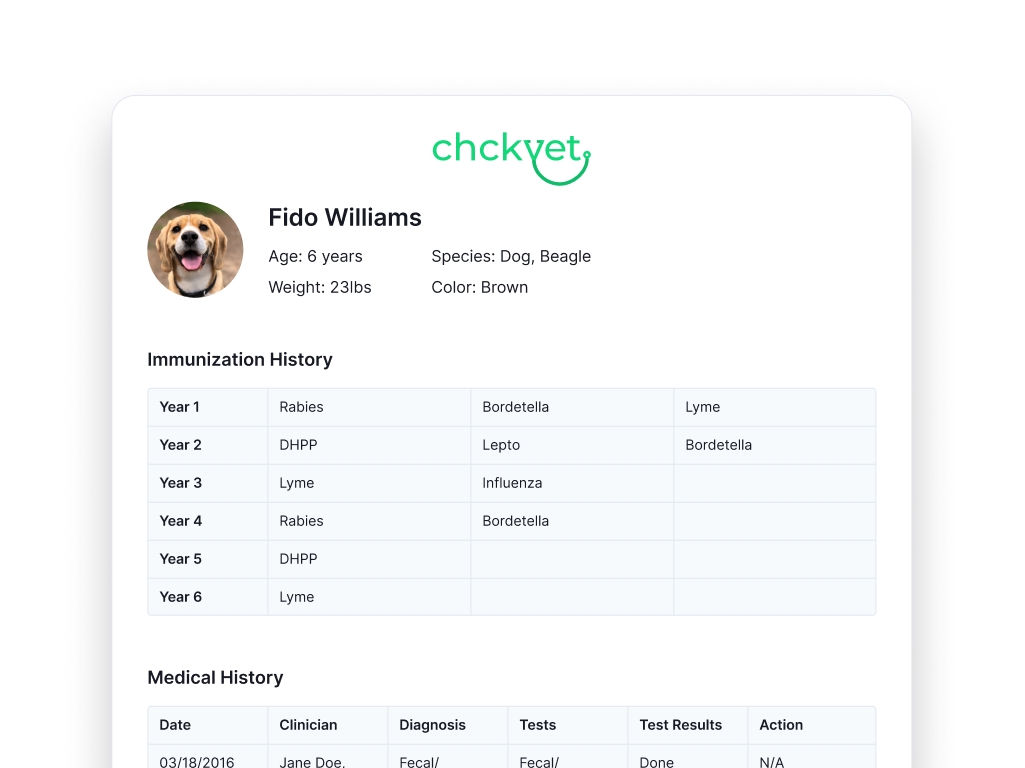This screenshot has width=1025, height=768.
Task: Click Rabies in the Year 1 row
Action: coord(301,407)
